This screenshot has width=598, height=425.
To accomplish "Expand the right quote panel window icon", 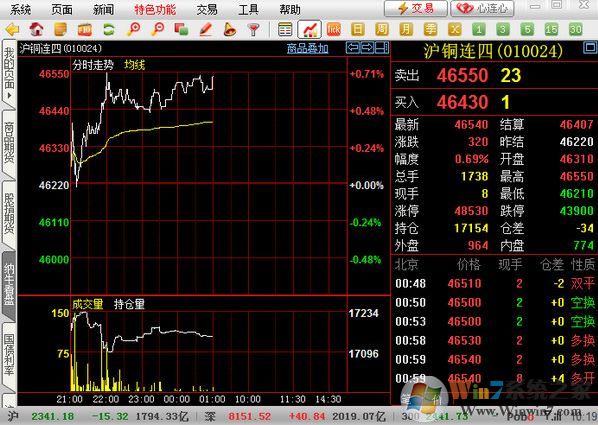I will point(590,48).
